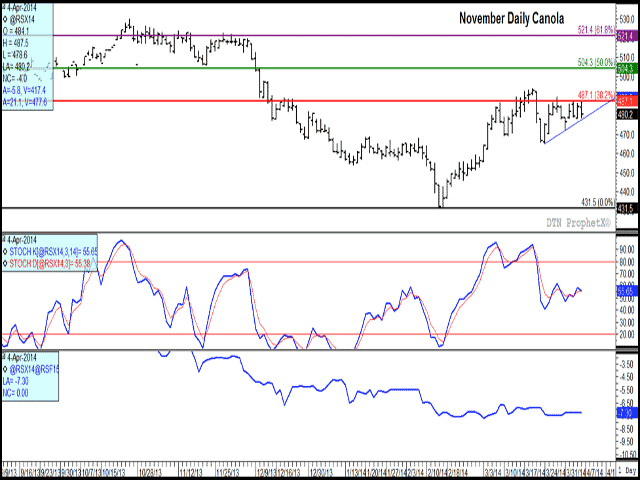
Task: Click the @RSX14 symbol marker in the price legend
Action: coord(5,18)
